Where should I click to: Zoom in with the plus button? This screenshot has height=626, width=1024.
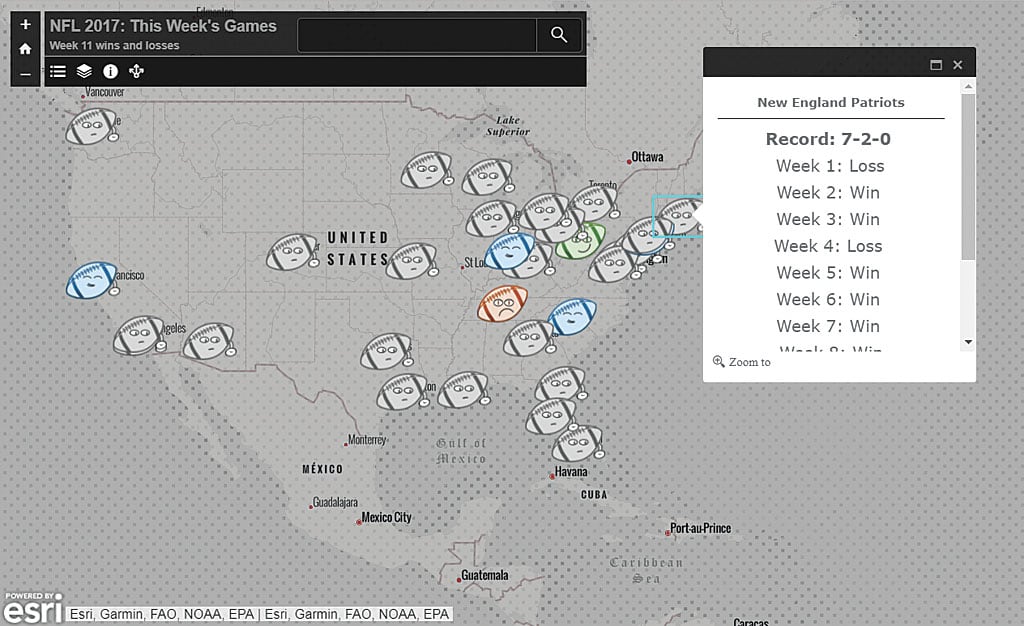25,25
